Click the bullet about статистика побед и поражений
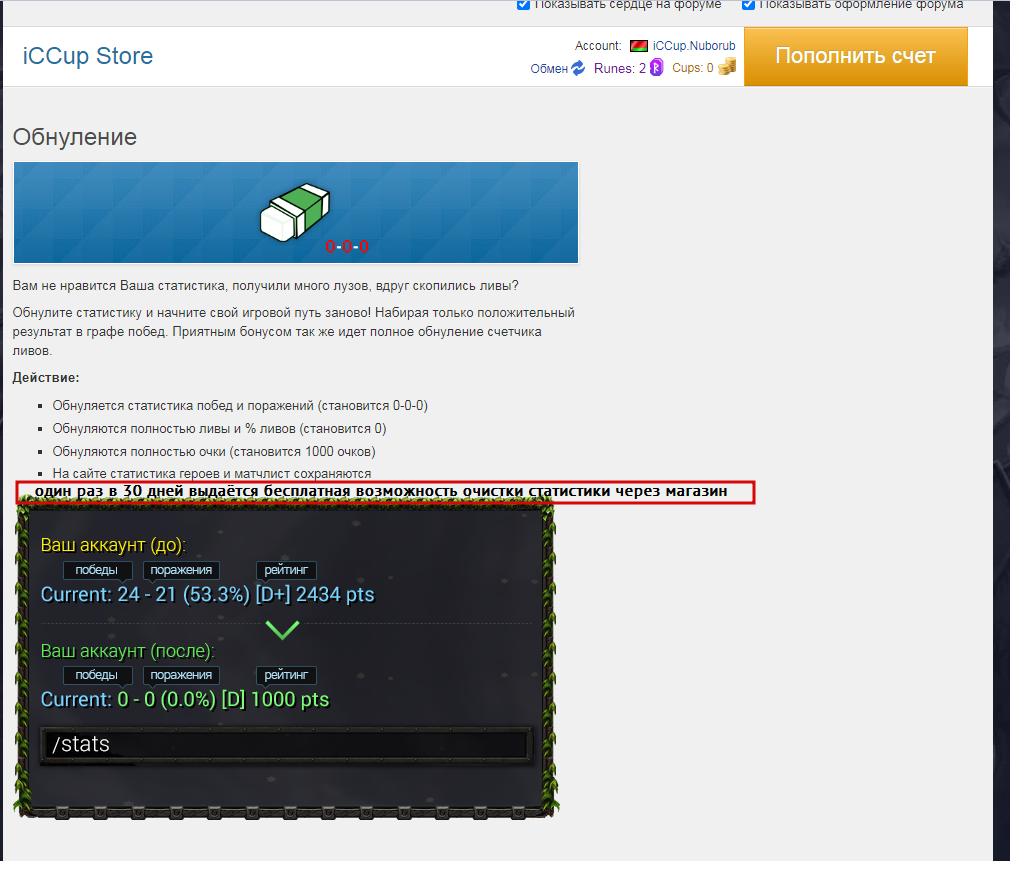The height and width of the screenshot is (892, 1010). [240, 406]
